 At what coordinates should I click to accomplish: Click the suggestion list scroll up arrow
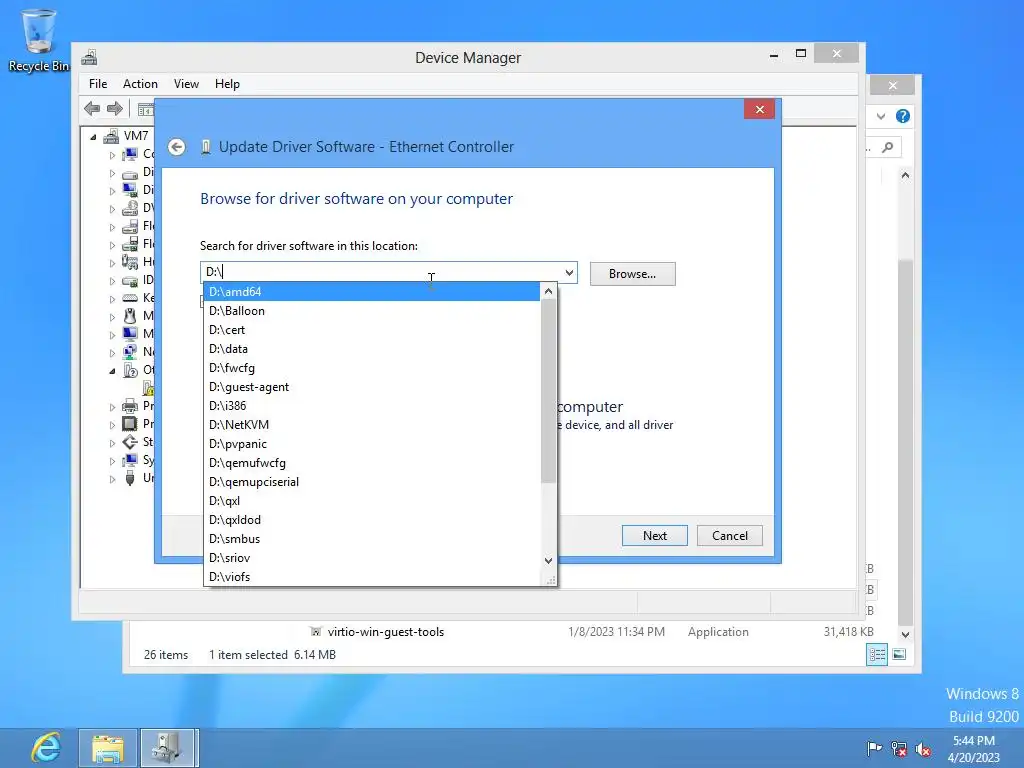point(549,291)
